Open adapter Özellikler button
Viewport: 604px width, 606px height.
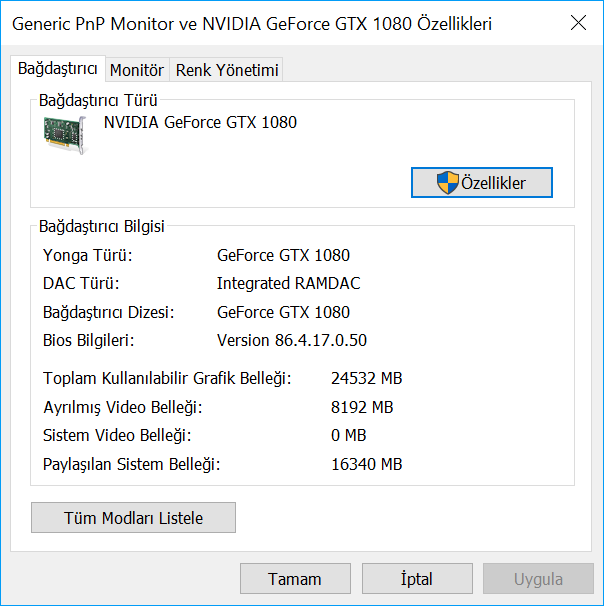482,182
